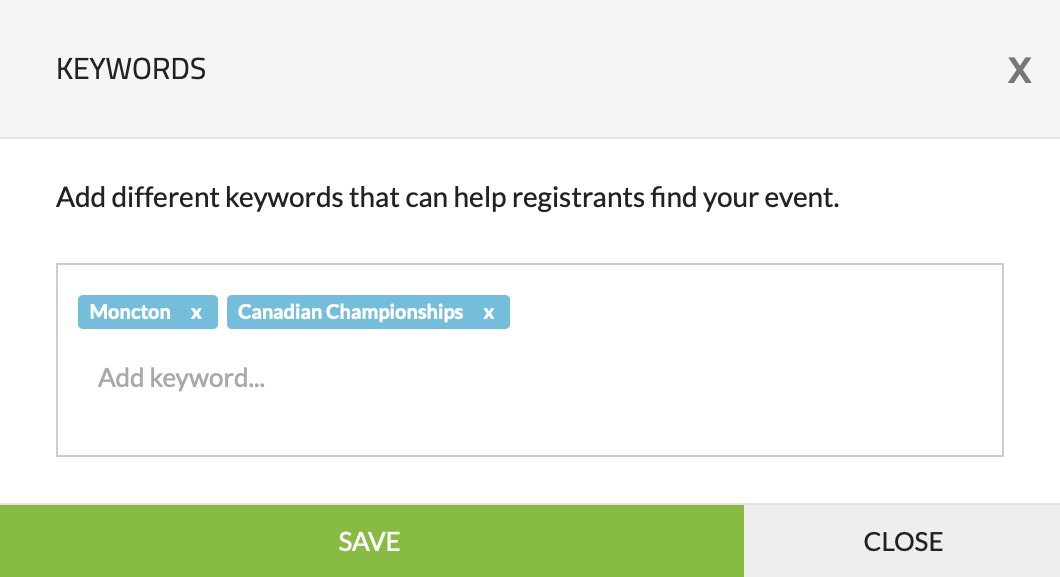Remove the Canadian Championships keyword tag
The image size is (1060, 577).
tap(489, 312)
